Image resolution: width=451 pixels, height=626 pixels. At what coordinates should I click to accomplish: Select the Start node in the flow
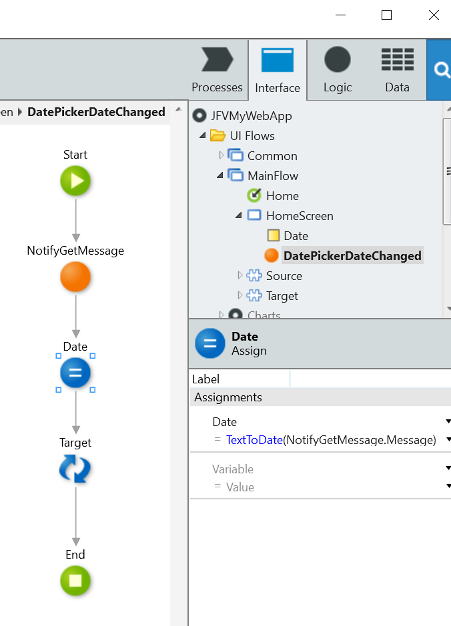pyautogui.click(x=75, y=181)
